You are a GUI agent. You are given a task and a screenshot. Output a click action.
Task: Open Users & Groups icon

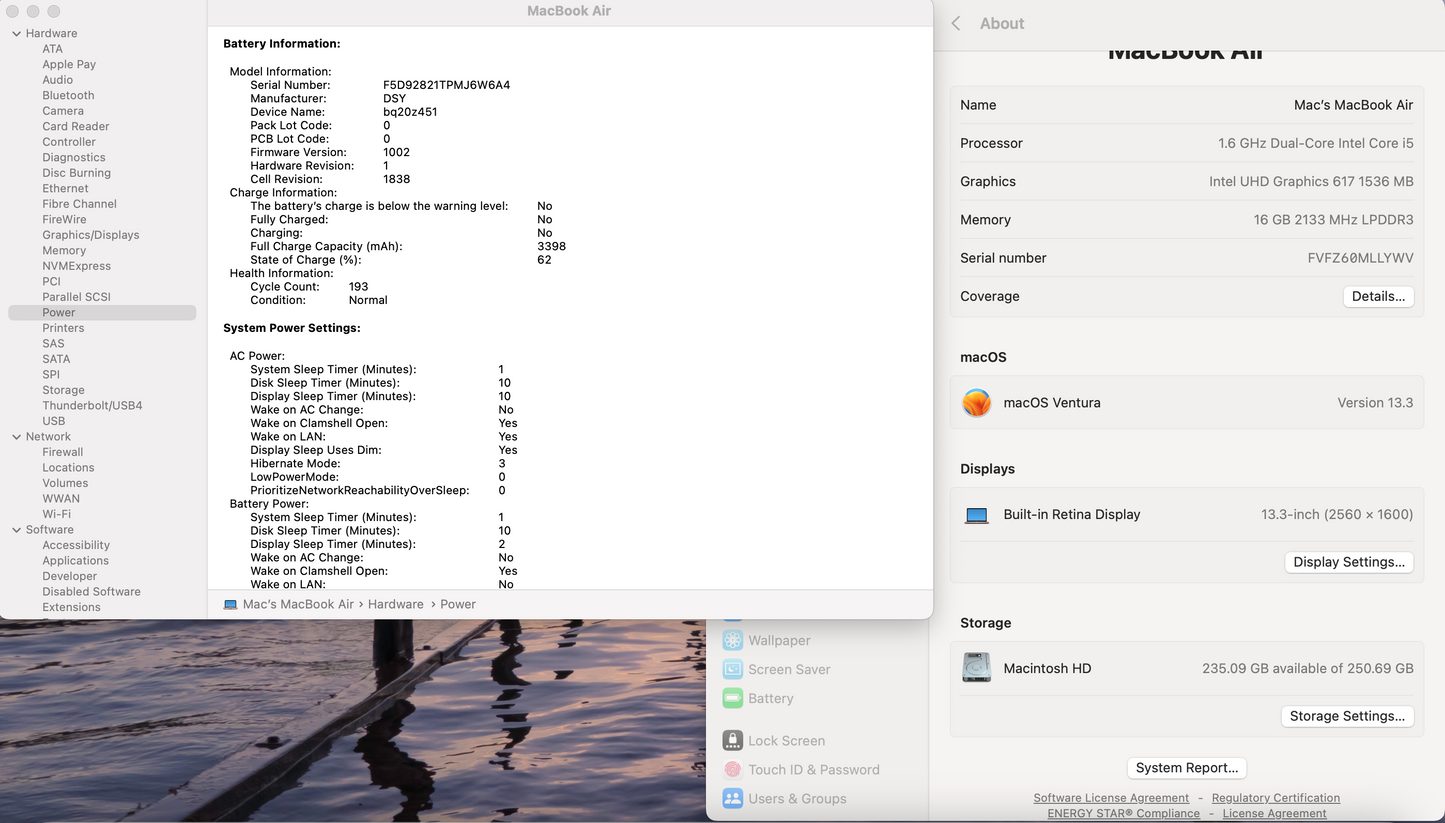(733, 799)
